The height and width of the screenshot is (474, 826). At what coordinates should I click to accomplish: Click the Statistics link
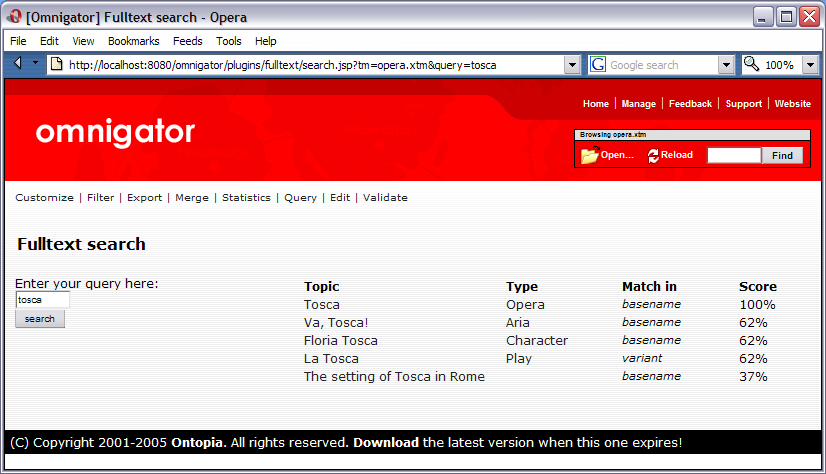pos(246,197)
